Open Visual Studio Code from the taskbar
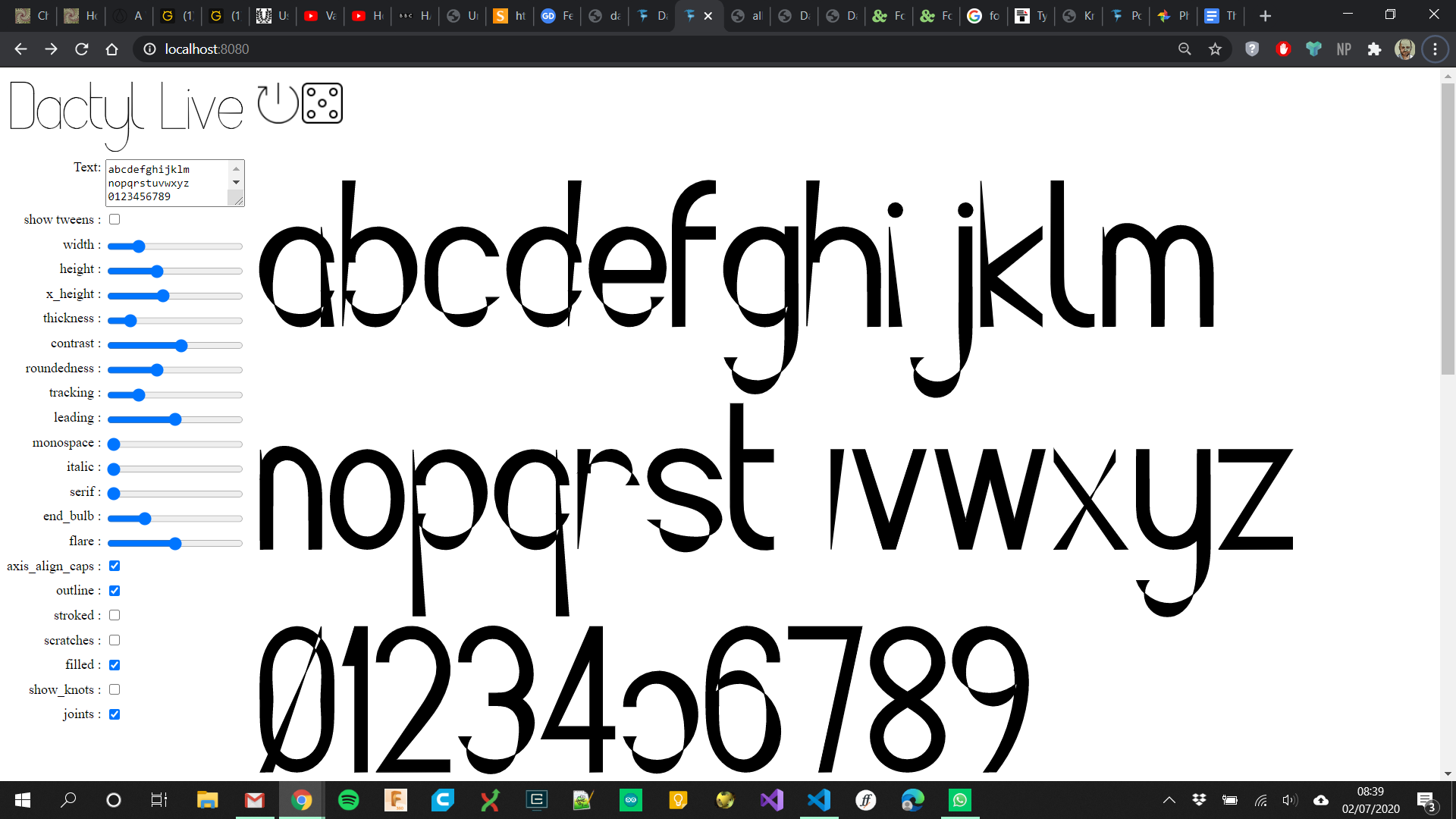The image size is (1456, 819). [819, 800]
